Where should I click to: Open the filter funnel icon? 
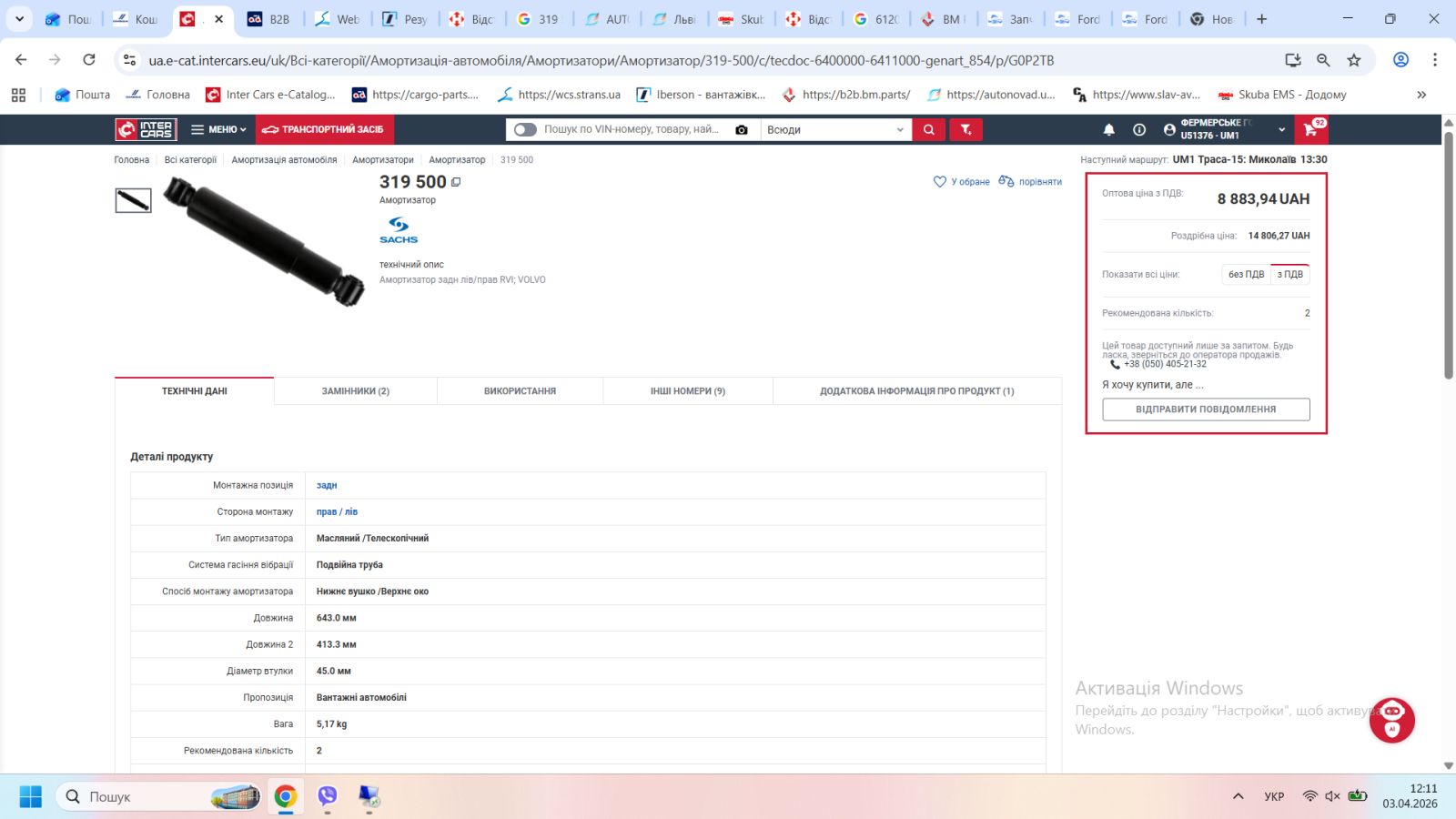(966, 129)
